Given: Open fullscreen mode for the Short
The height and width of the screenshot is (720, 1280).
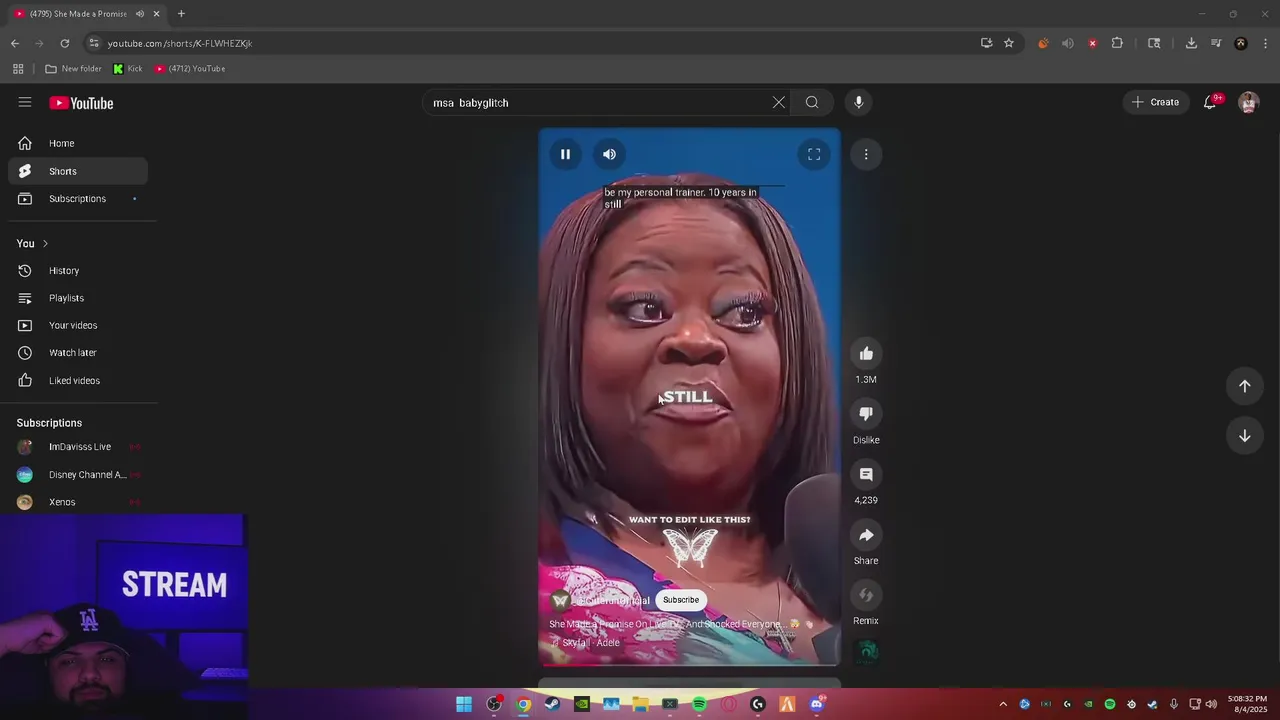Looking at the screenshot, I should click(814, 154).
